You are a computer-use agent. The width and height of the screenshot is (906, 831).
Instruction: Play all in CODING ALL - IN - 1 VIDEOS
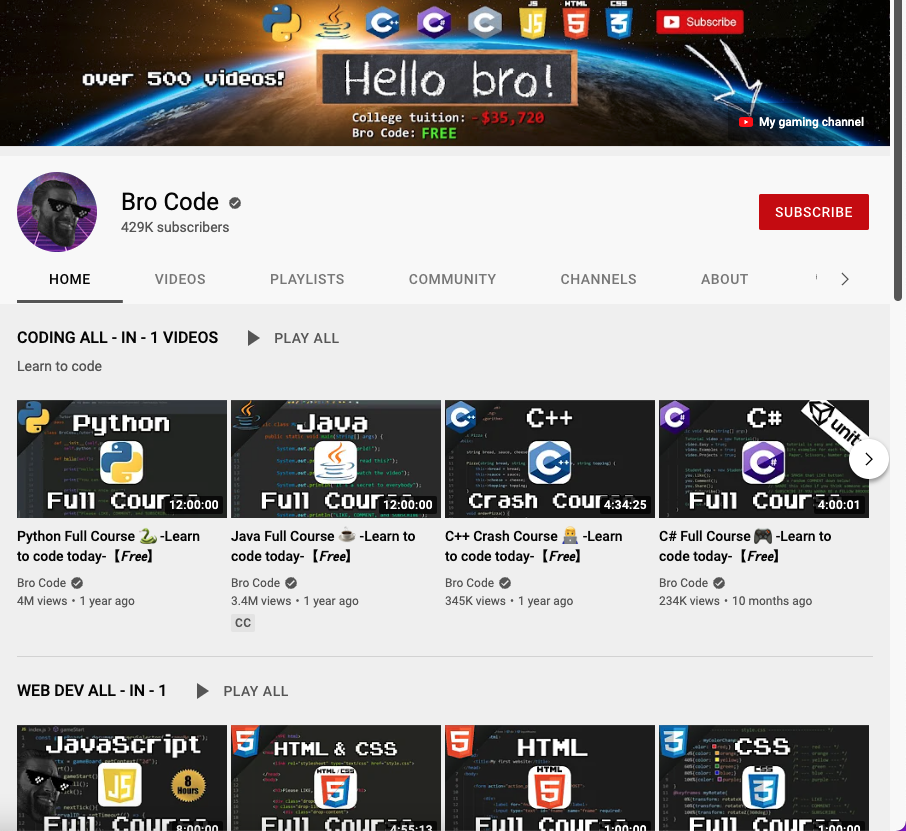(293, 338)
